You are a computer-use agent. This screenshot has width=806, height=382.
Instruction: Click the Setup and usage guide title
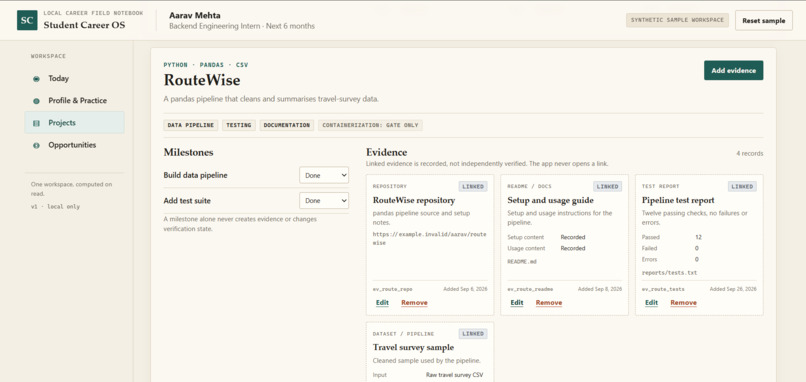point(551,200)
